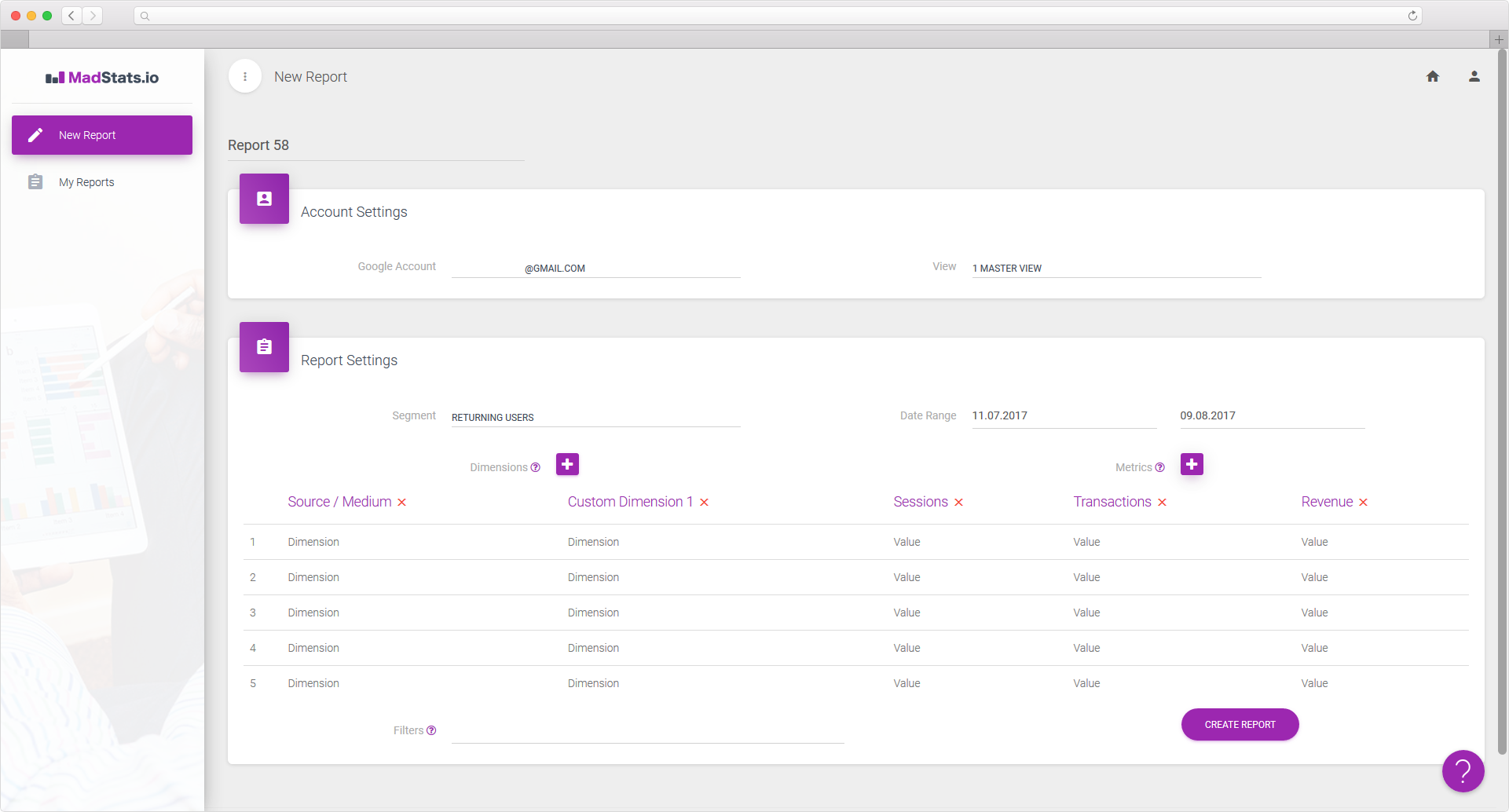This screenshot has height=812, width=1509.
Task: Remove the Source / Medium dimension
Action: 402,503
